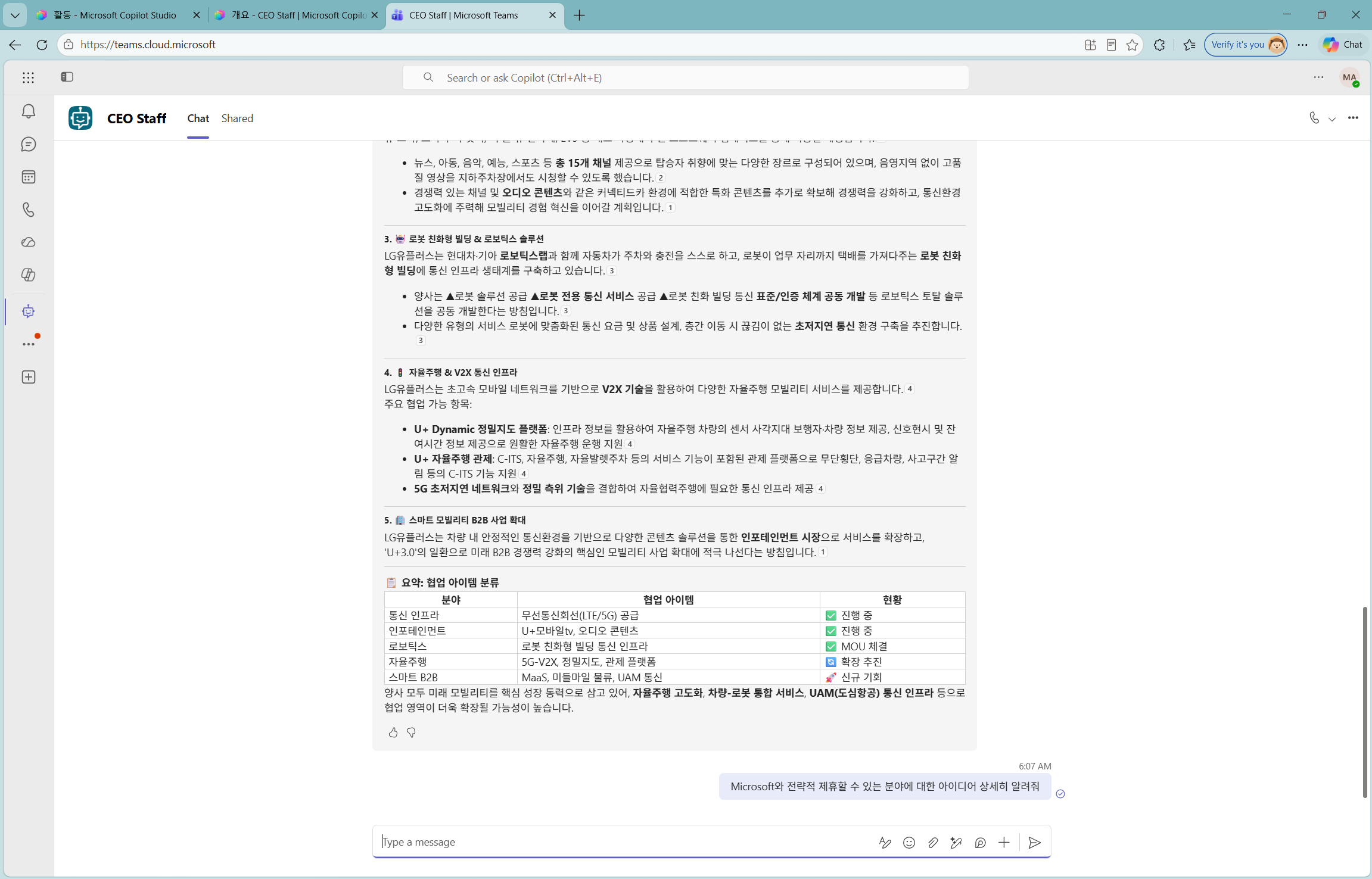
Task: Select the CEO Staff agent sidebar icon
Action: click(29, 311)
